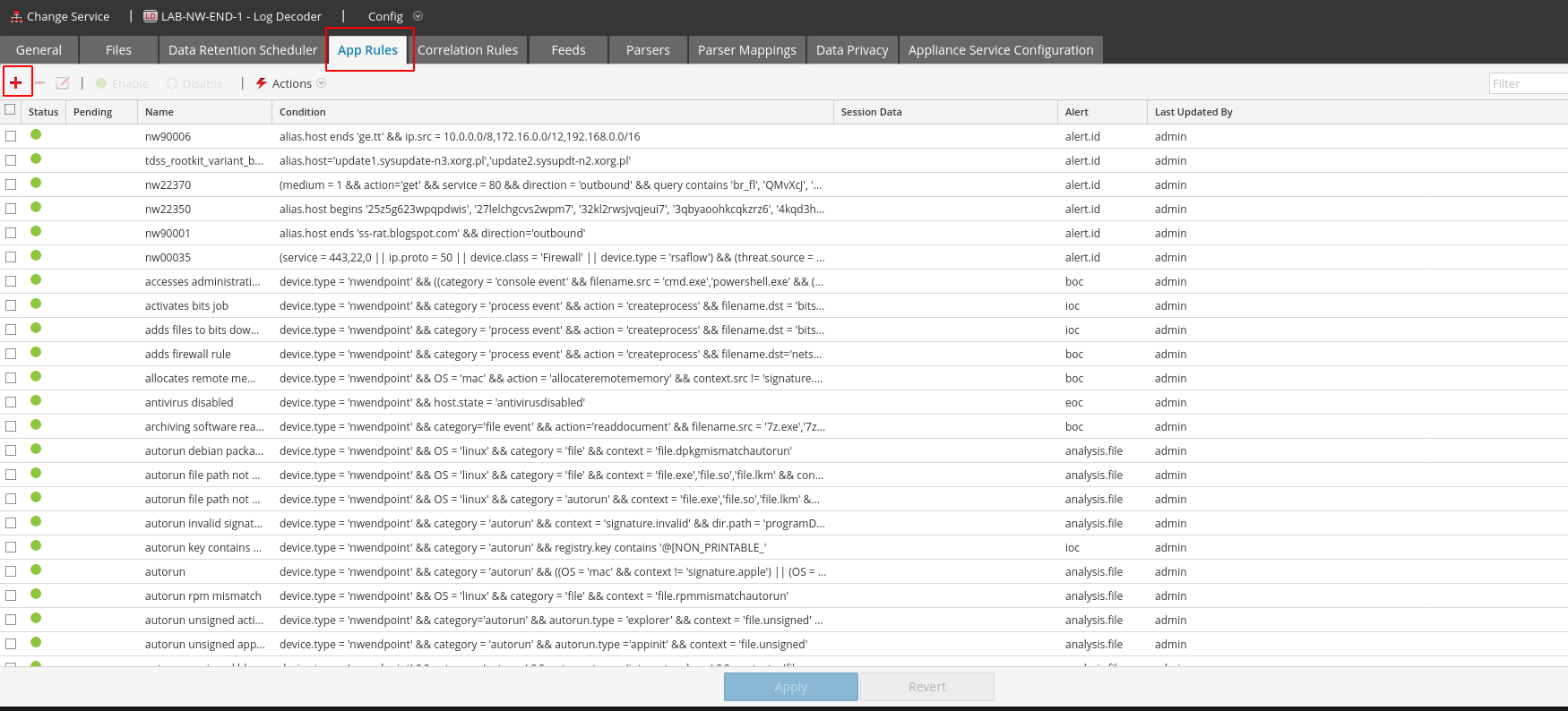This screenshot has height=711, width=1568.
Task: Select the antivirus disabled rule checkbox
Action: 11,402
